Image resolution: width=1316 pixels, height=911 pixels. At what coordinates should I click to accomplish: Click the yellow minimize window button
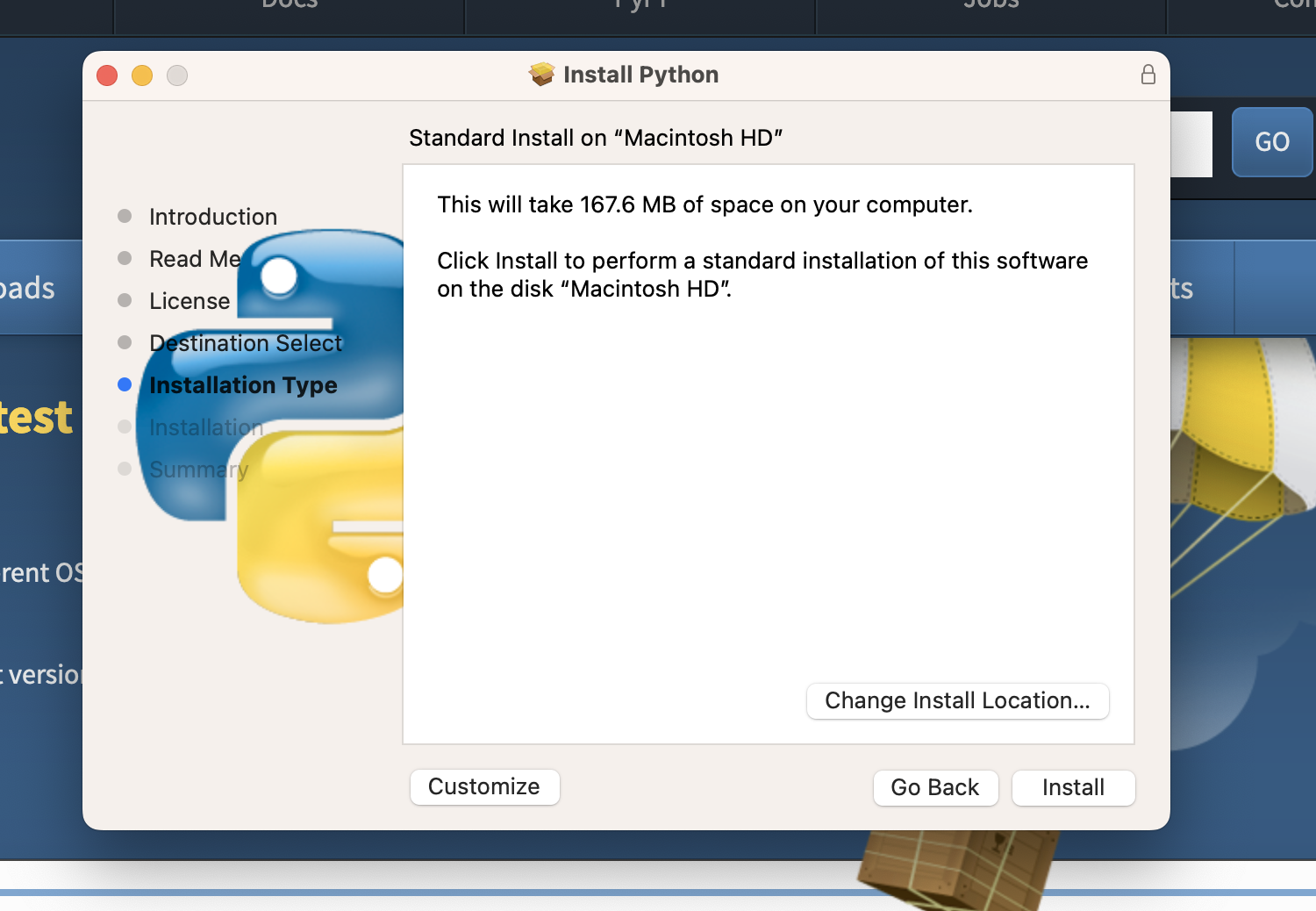point(142,75)
